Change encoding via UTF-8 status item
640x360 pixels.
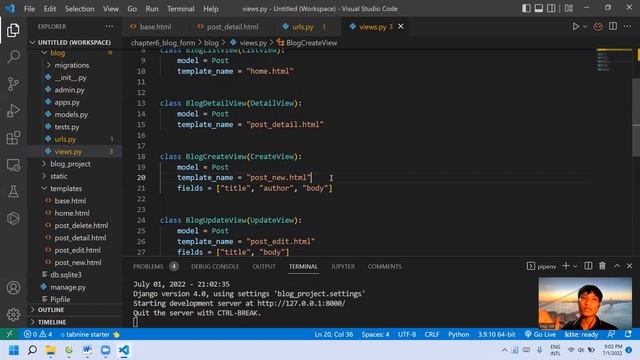coord(407,334)
